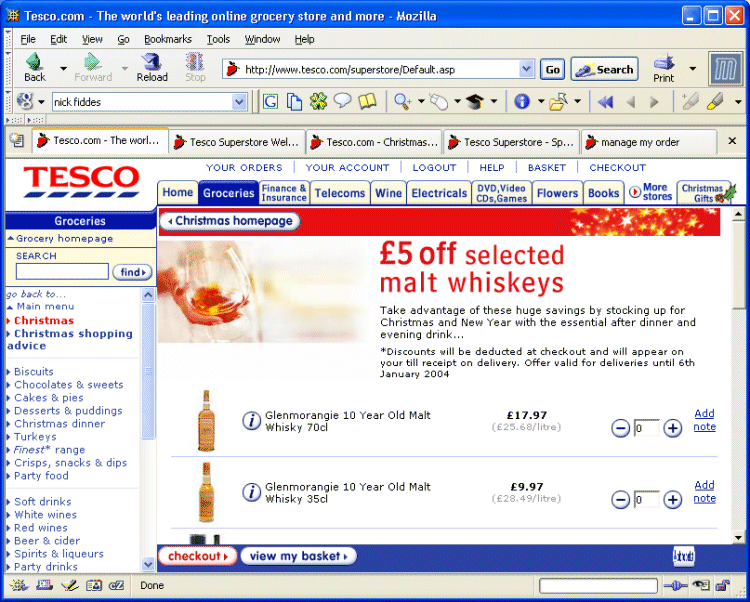The width and height of the screenshot is (750, 602).
Task: Click the security padlock status icon
Action: (x=722, y=585)
